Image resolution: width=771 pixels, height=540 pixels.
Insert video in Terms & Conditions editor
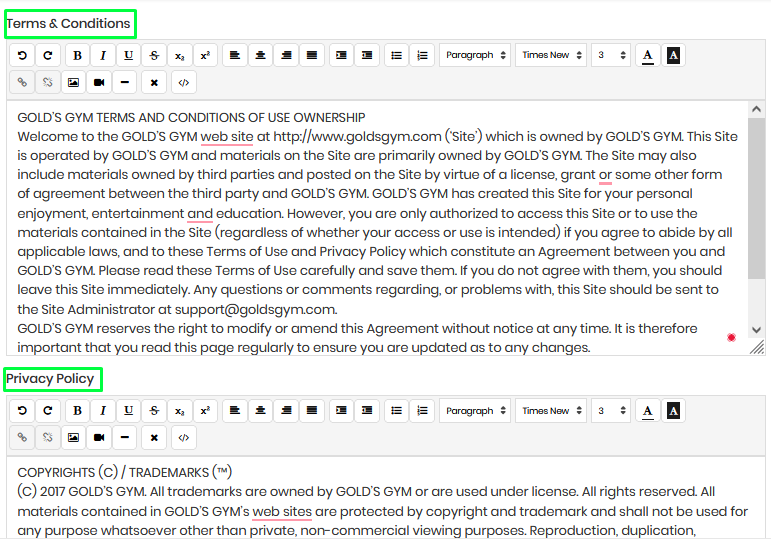(x=99, y=82)
